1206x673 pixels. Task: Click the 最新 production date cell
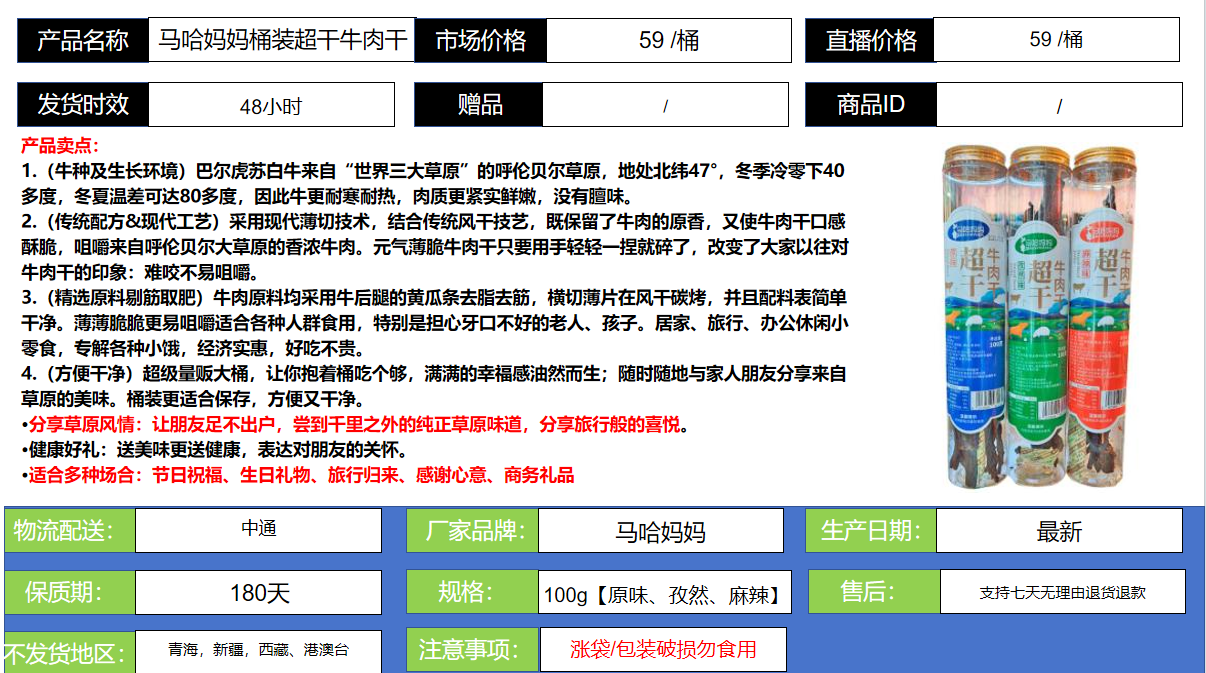[x=1059, y=531]
